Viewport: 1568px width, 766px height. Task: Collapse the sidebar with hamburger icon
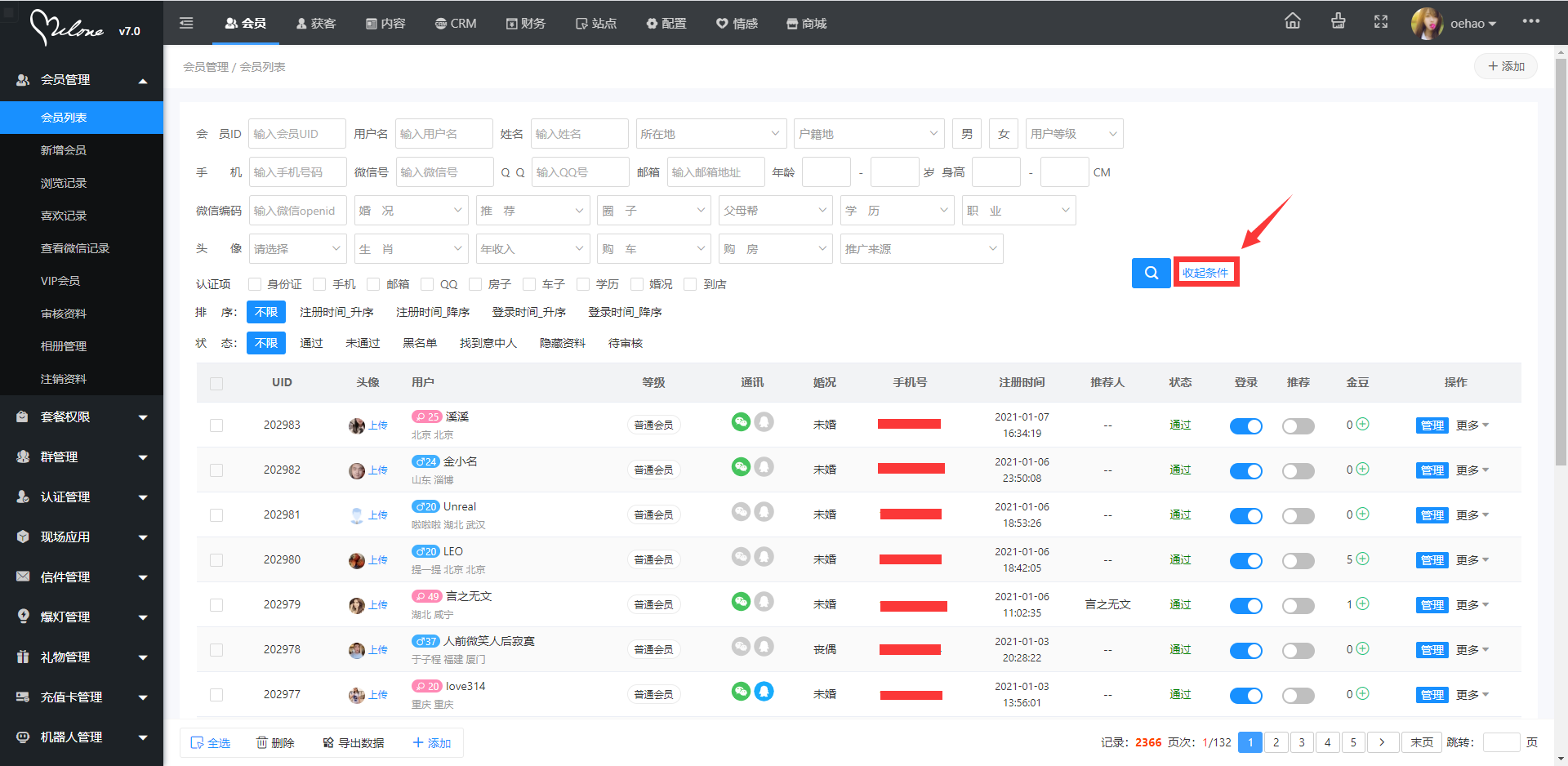[186, 23]
